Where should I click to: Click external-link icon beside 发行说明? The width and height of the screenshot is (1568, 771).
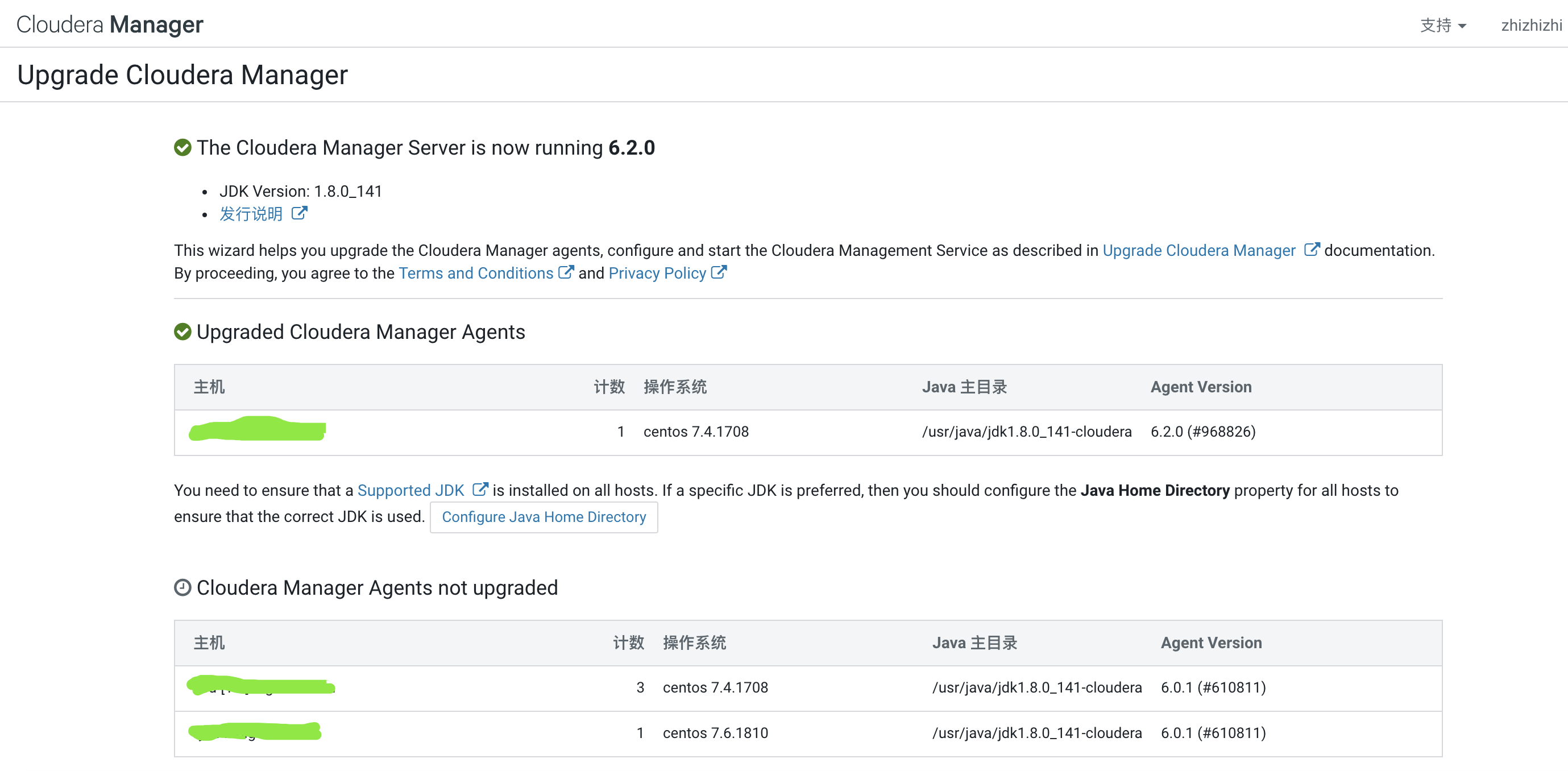click(x=299, y=213)
